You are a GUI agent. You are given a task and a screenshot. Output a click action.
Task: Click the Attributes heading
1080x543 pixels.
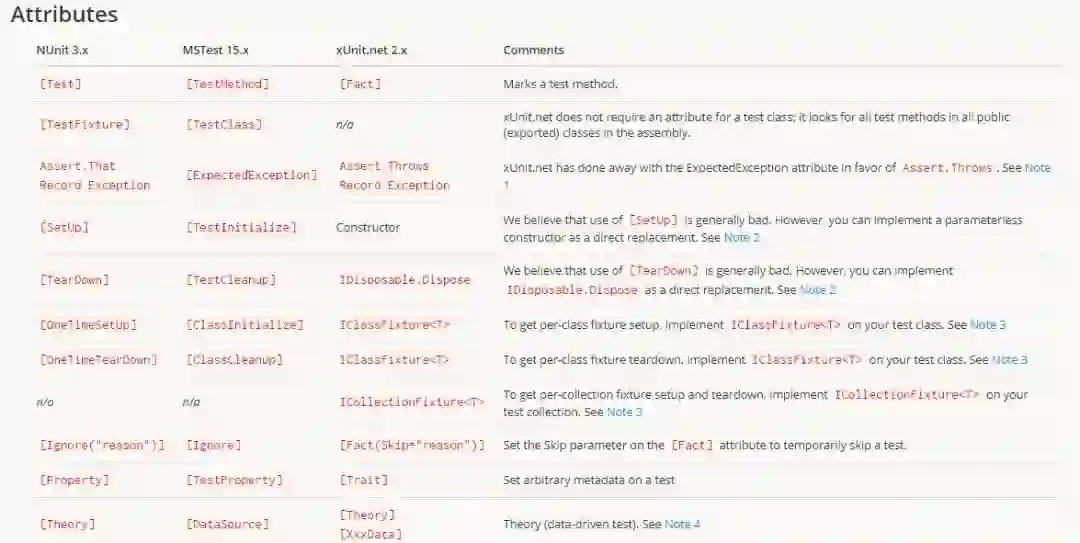click(x=64, y=15)
